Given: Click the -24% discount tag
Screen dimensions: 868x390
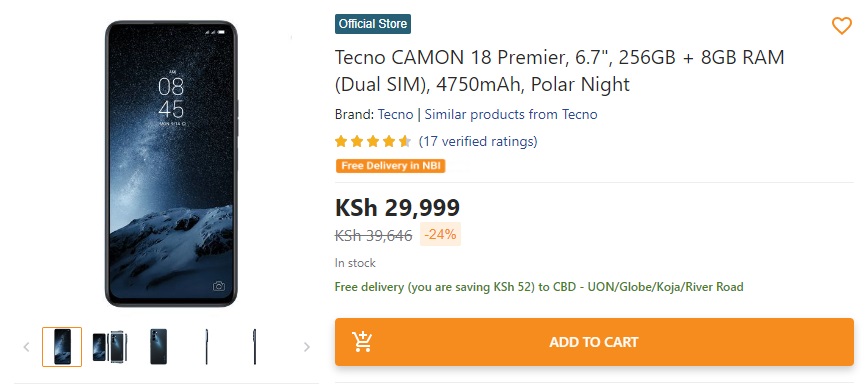Looking at the screenshot, I should click(x=441, y=235).
